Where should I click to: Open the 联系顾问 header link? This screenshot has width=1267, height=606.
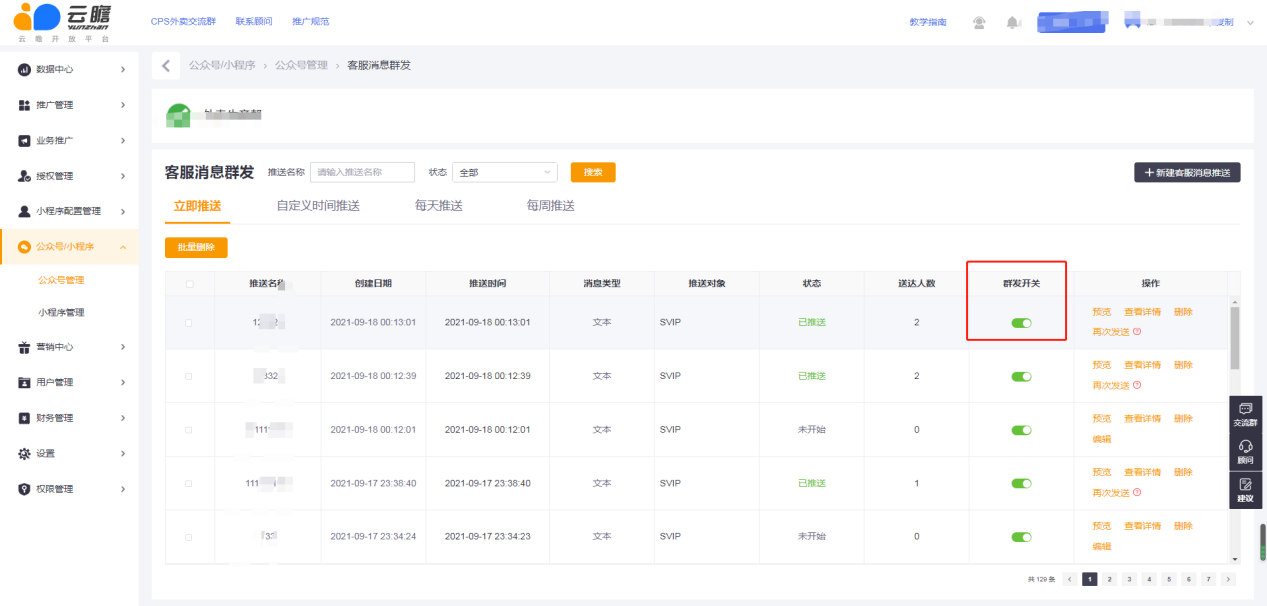[x=253, y=21]
